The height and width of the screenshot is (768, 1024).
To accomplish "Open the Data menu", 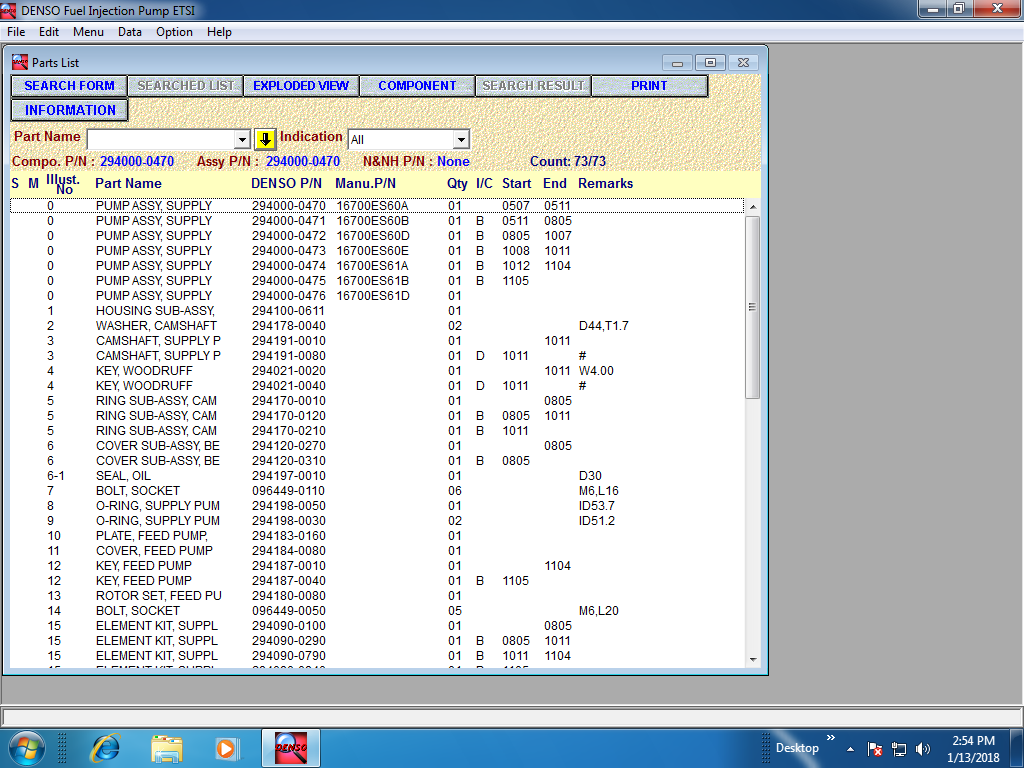I will pyautogui.click(x=130, y=31).
